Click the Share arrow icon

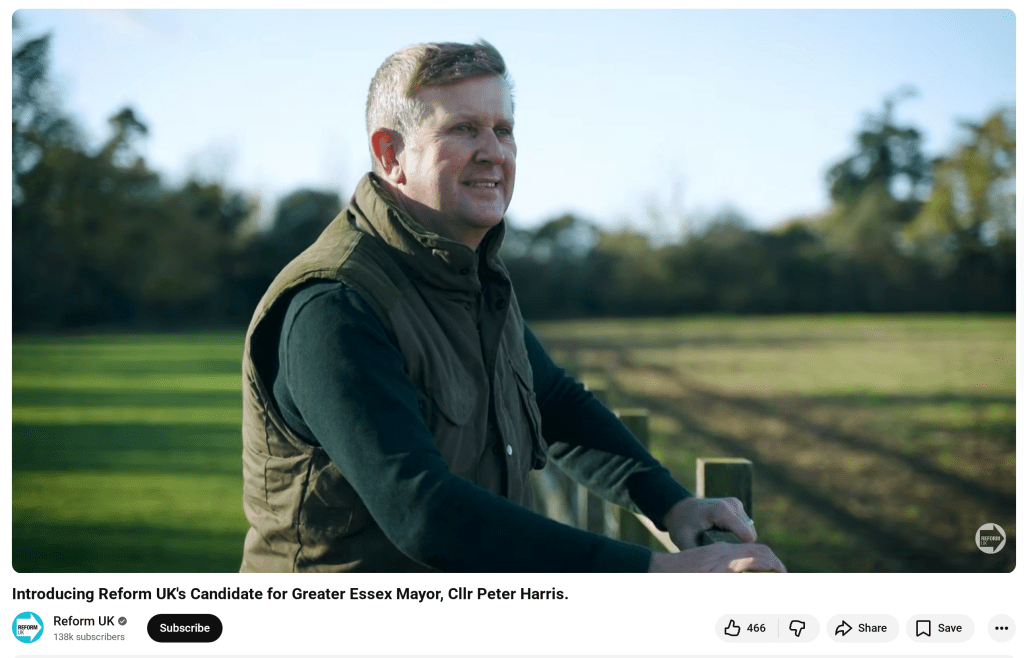coord(843,628)
